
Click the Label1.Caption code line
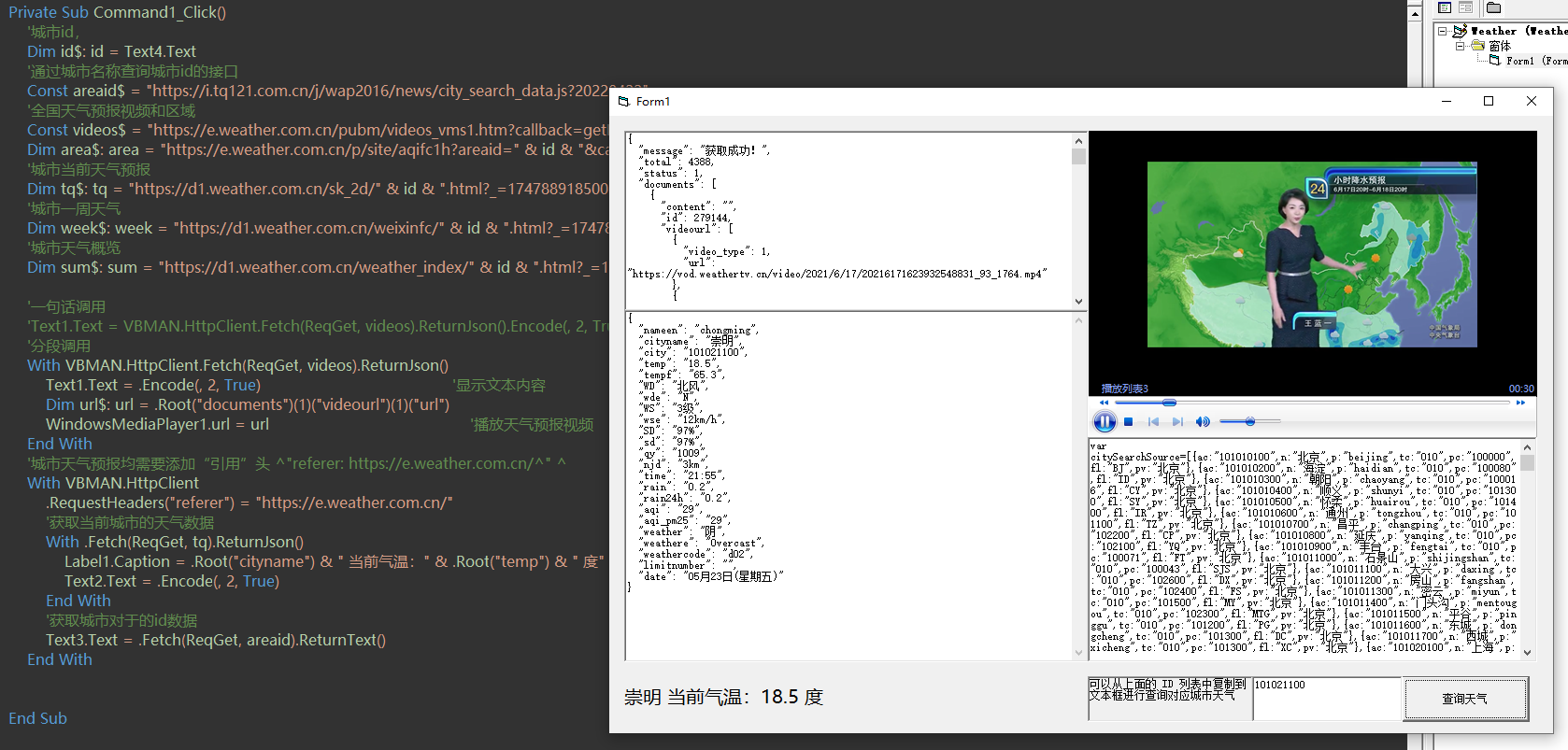pyautogui.click(x=335, y=561)
